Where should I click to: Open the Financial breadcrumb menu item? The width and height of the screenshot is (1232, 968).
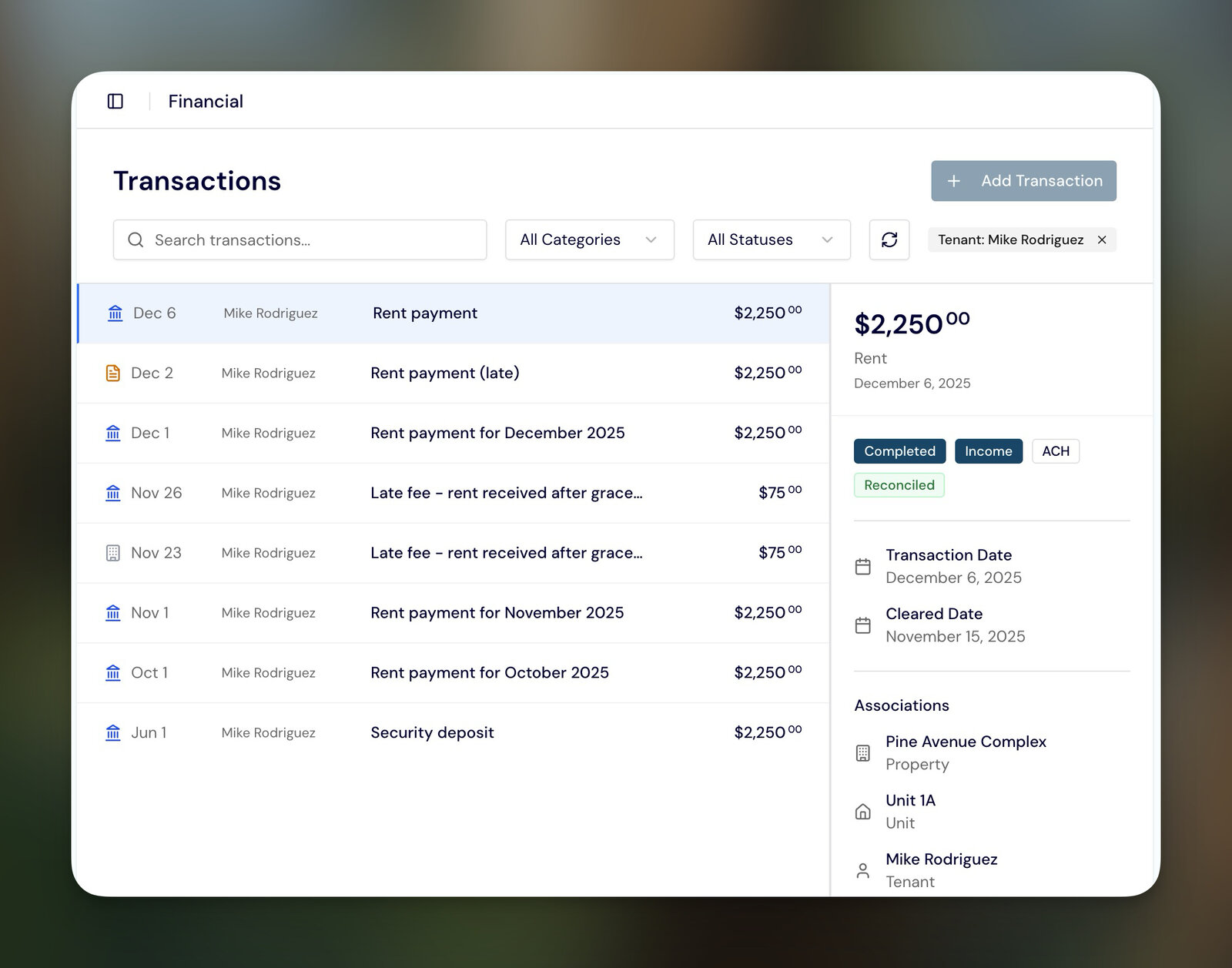(205, 101)
